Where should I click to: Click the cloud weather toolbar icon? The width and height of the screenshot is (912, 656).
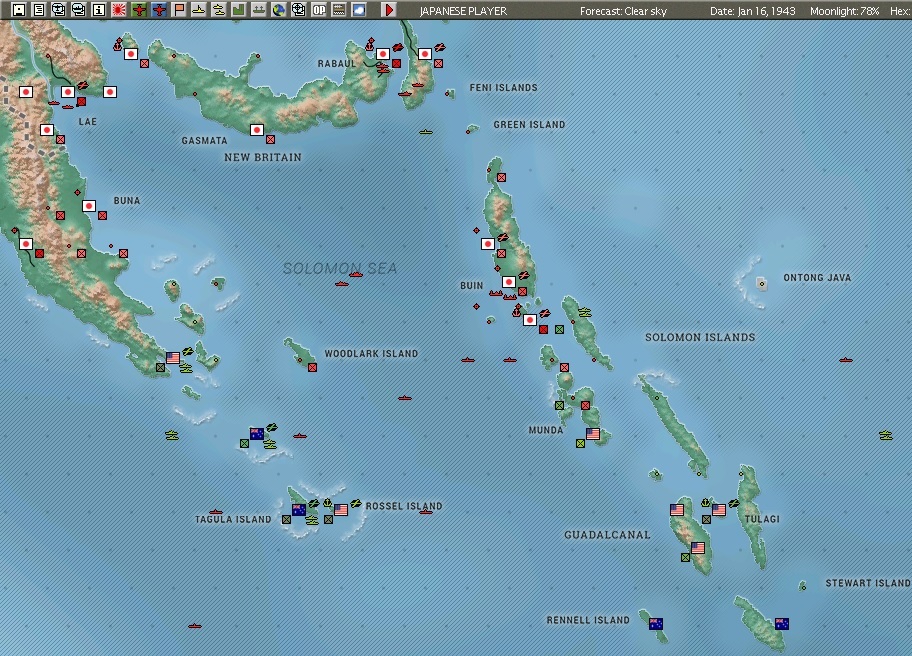[359, 9]
